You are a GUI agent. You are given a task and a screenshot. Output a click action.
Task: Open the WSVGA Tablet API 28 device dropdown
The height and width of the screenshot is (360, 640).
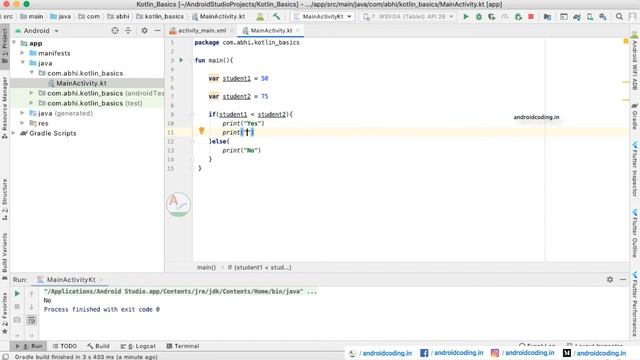[x=408, y=17]
